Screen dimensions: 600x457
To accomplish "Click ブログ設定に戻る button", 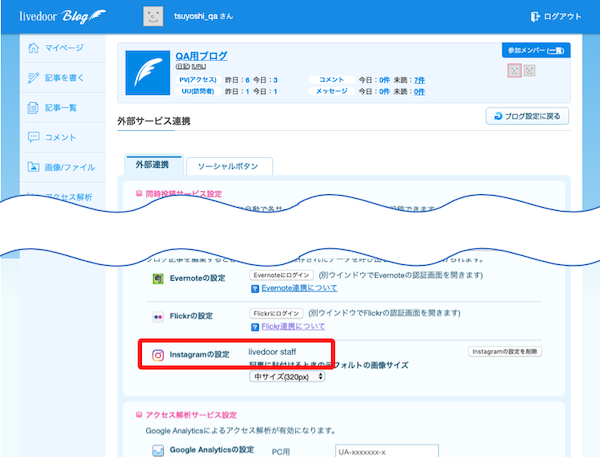I will pyautogui.click(x=527, y=116).
